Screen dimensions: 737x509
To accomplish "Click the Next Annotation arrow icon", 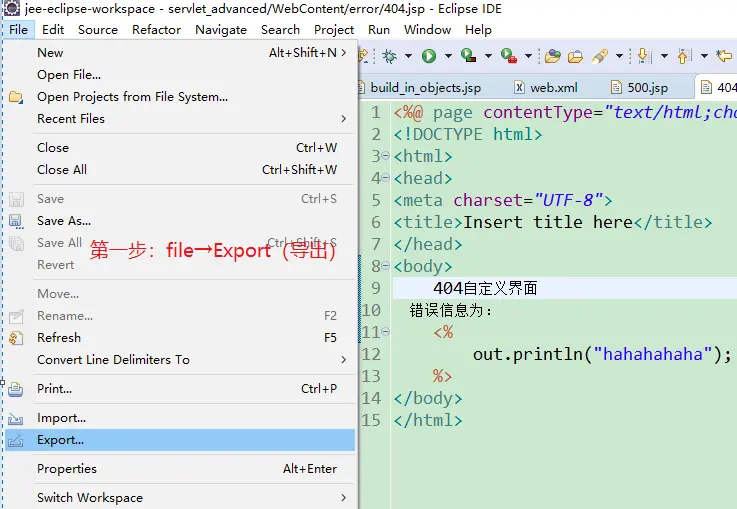I will (x=644, y=56).
